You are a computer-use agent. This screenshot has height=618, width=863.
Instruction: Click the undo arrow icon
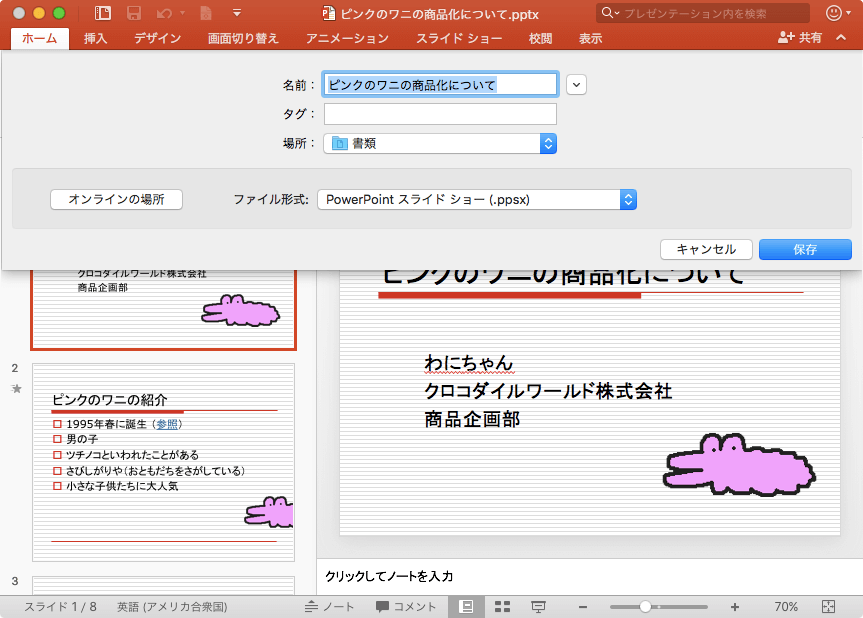[164, 13]
